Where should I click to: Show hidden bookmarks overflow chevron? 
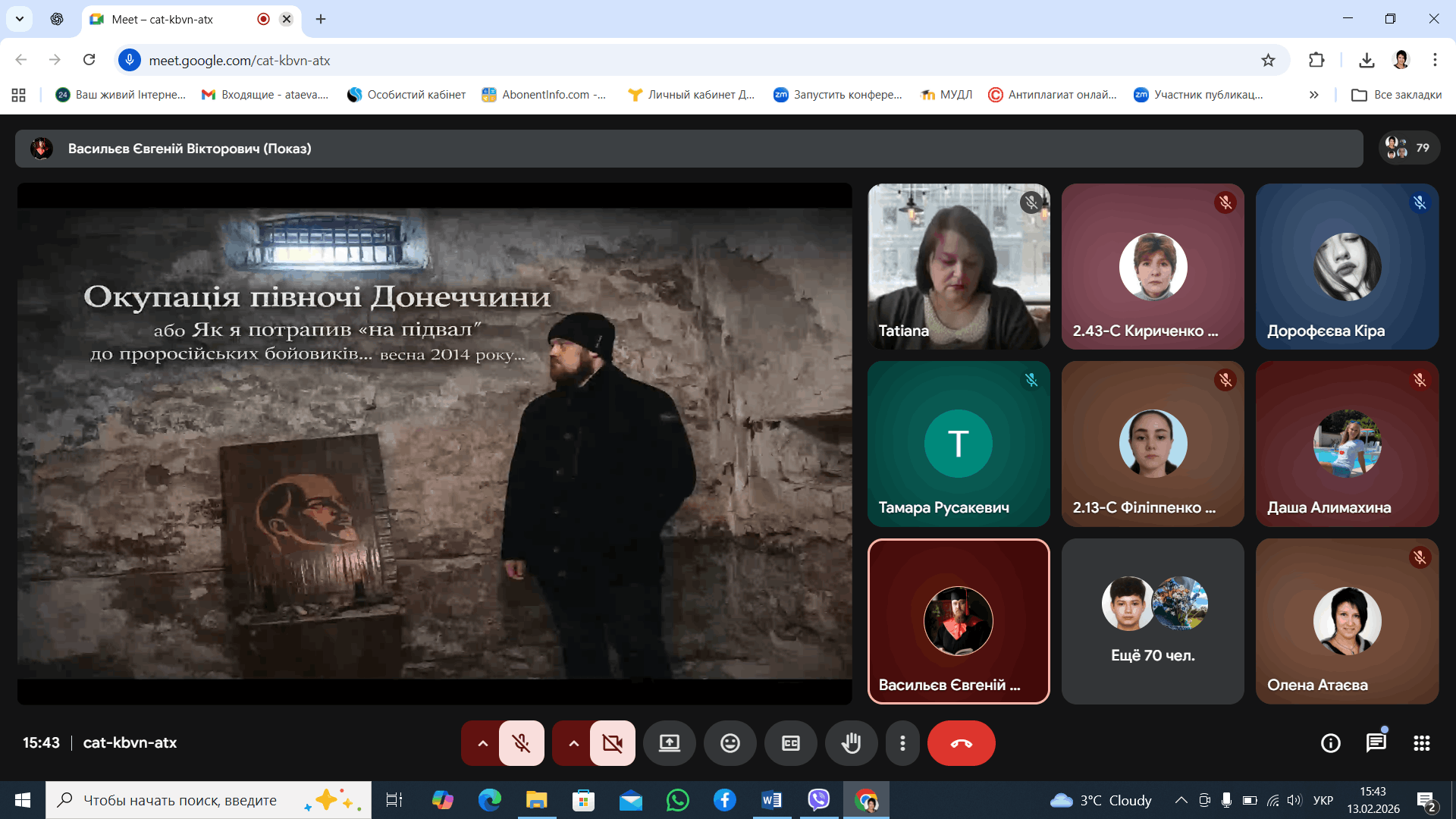pyautogui.click(x=1313, y=95)
